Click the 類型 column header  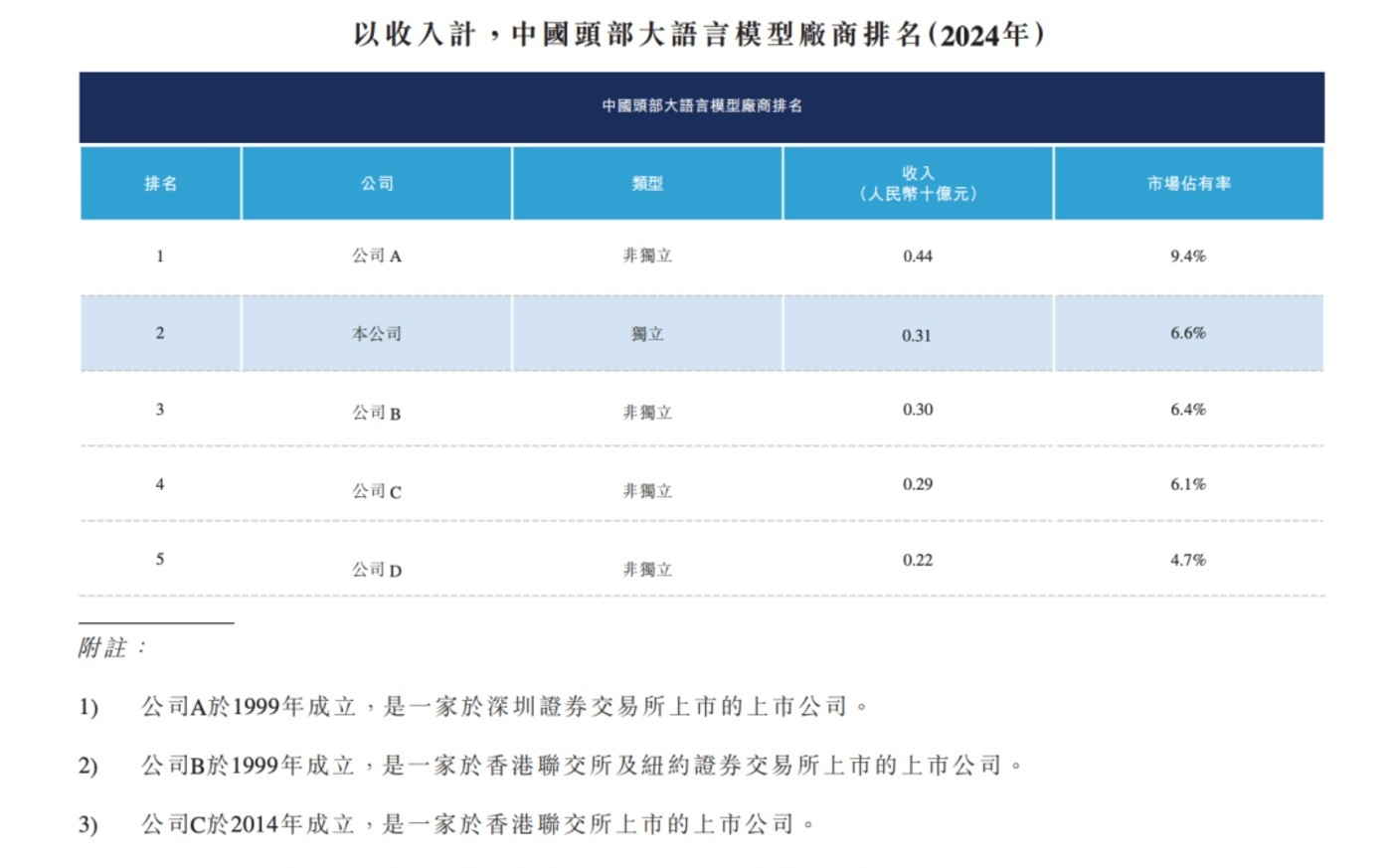point(646,182)
